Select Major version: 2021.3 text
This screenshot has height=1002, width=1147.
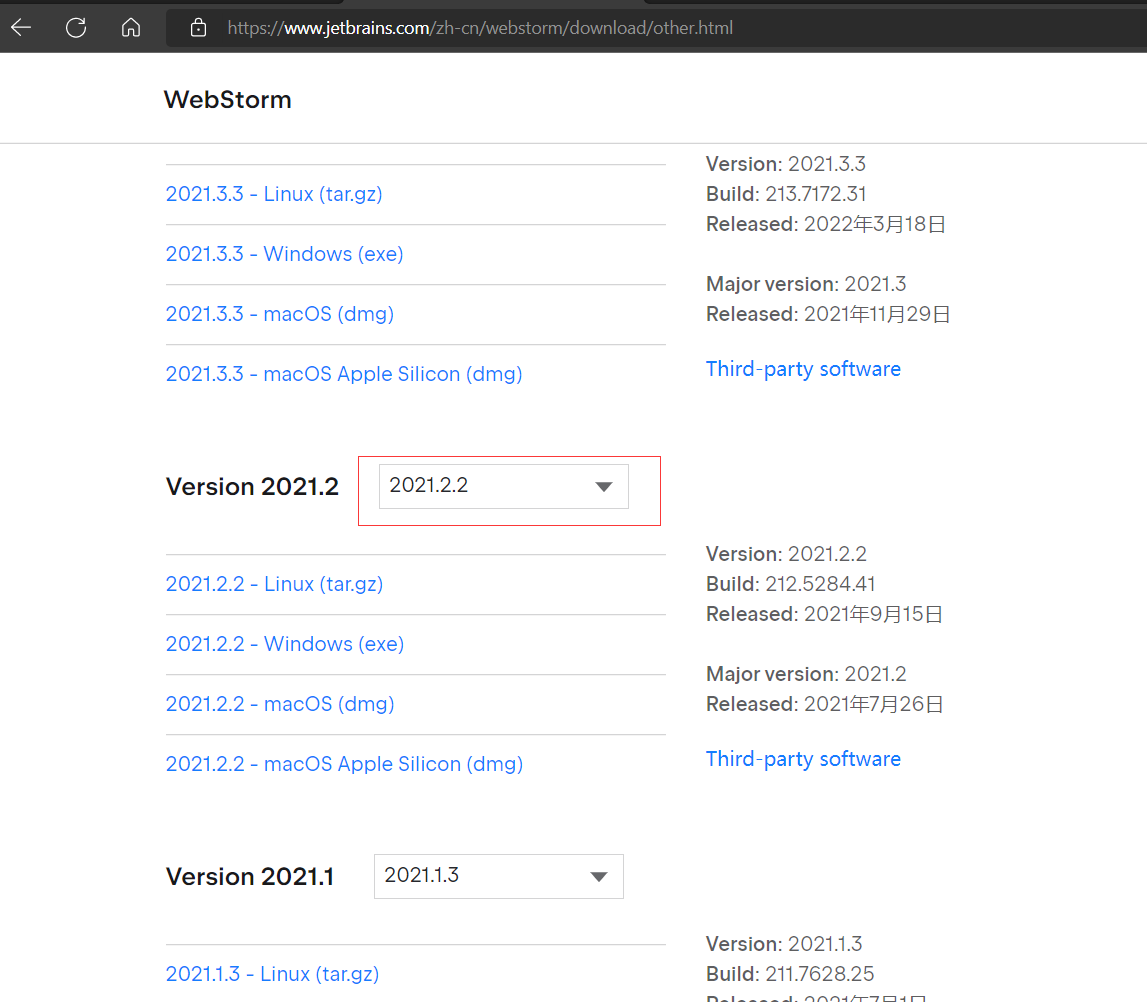click(x=806, y=284)
